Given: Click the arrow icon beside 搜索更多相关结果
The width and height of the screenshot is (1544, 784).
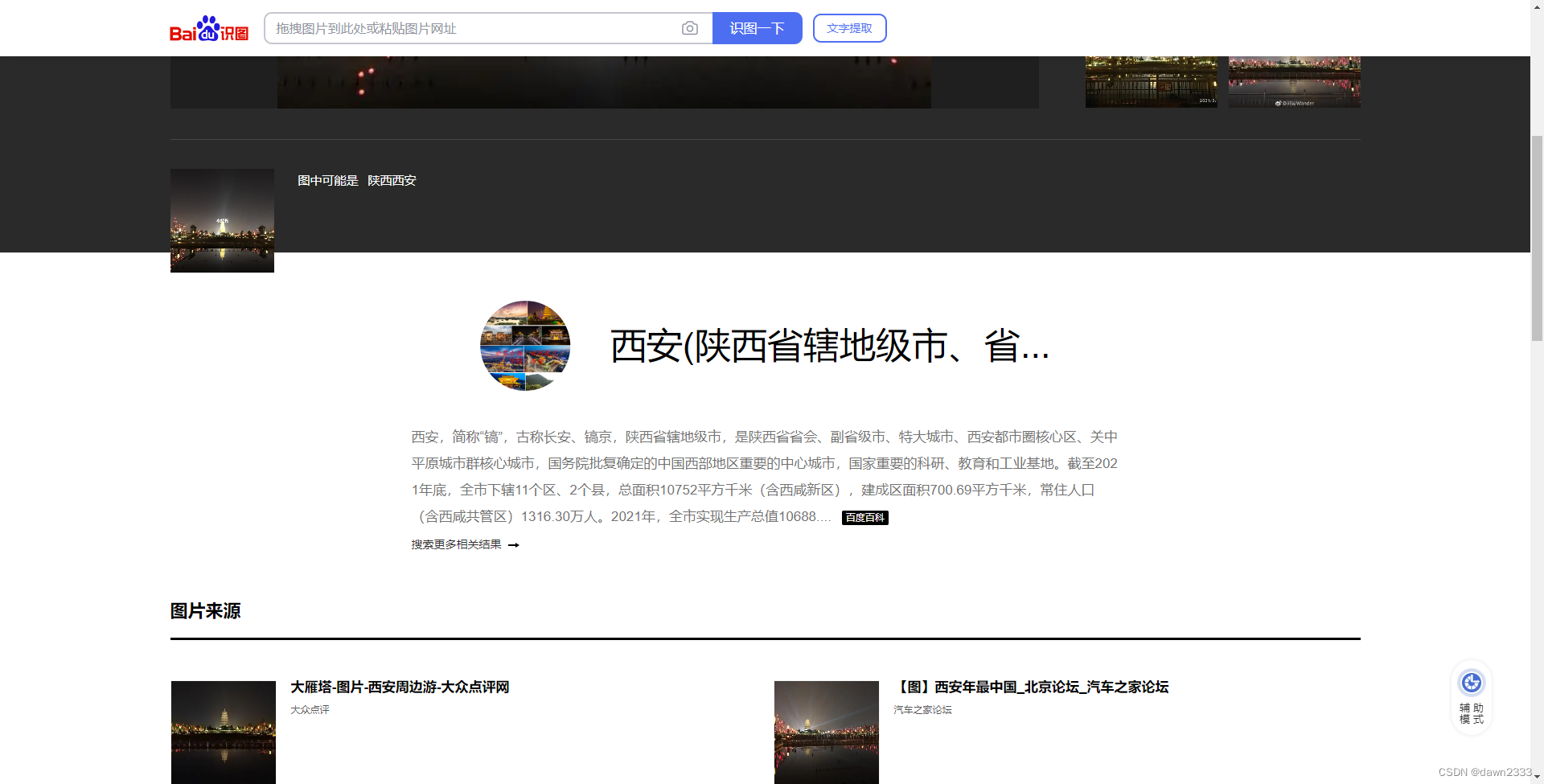Looking at the screenshot, I should (515, 544).
